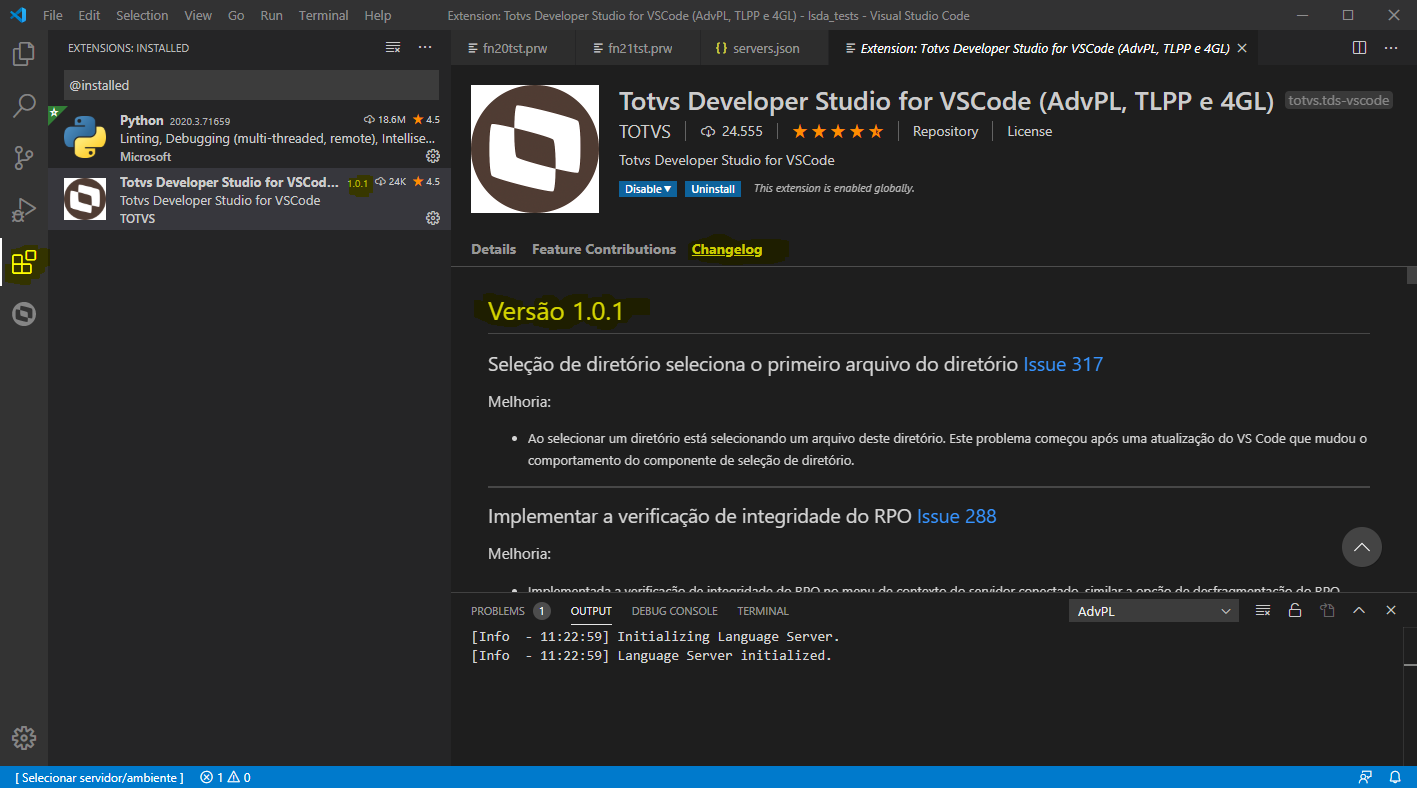
Task: Open the Explorer view in activity bar
Action: click(x=24, y=54)
